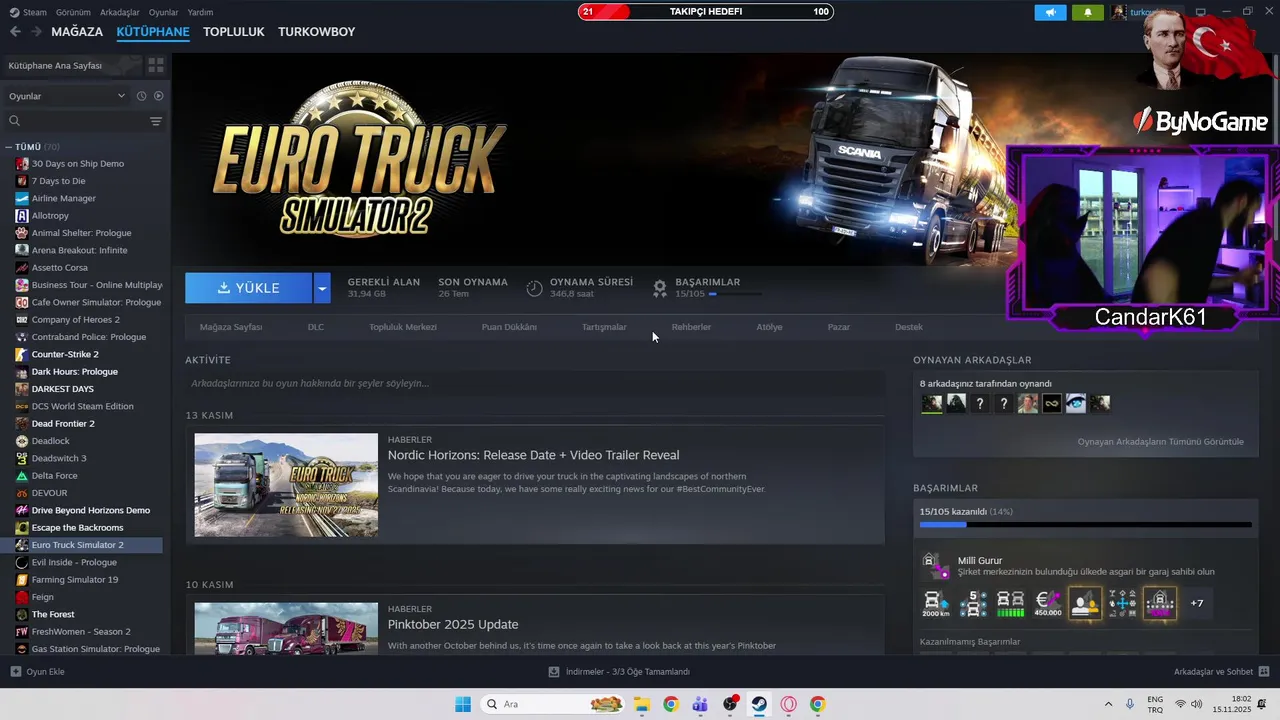Open Microsoft Teams from the taskbar
This screenshot has height=720, width=1280.
700,704
